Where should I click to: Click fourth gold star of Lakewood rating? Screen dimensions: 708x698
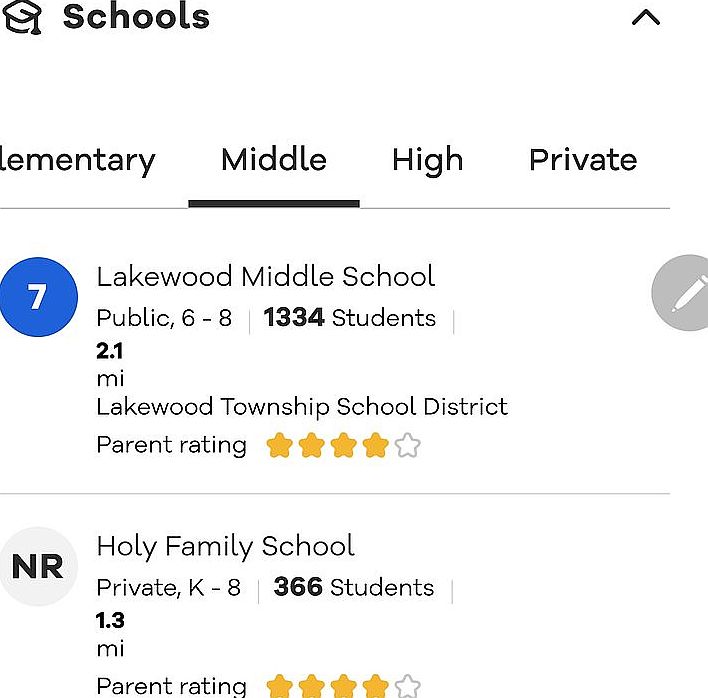[376, 445]
